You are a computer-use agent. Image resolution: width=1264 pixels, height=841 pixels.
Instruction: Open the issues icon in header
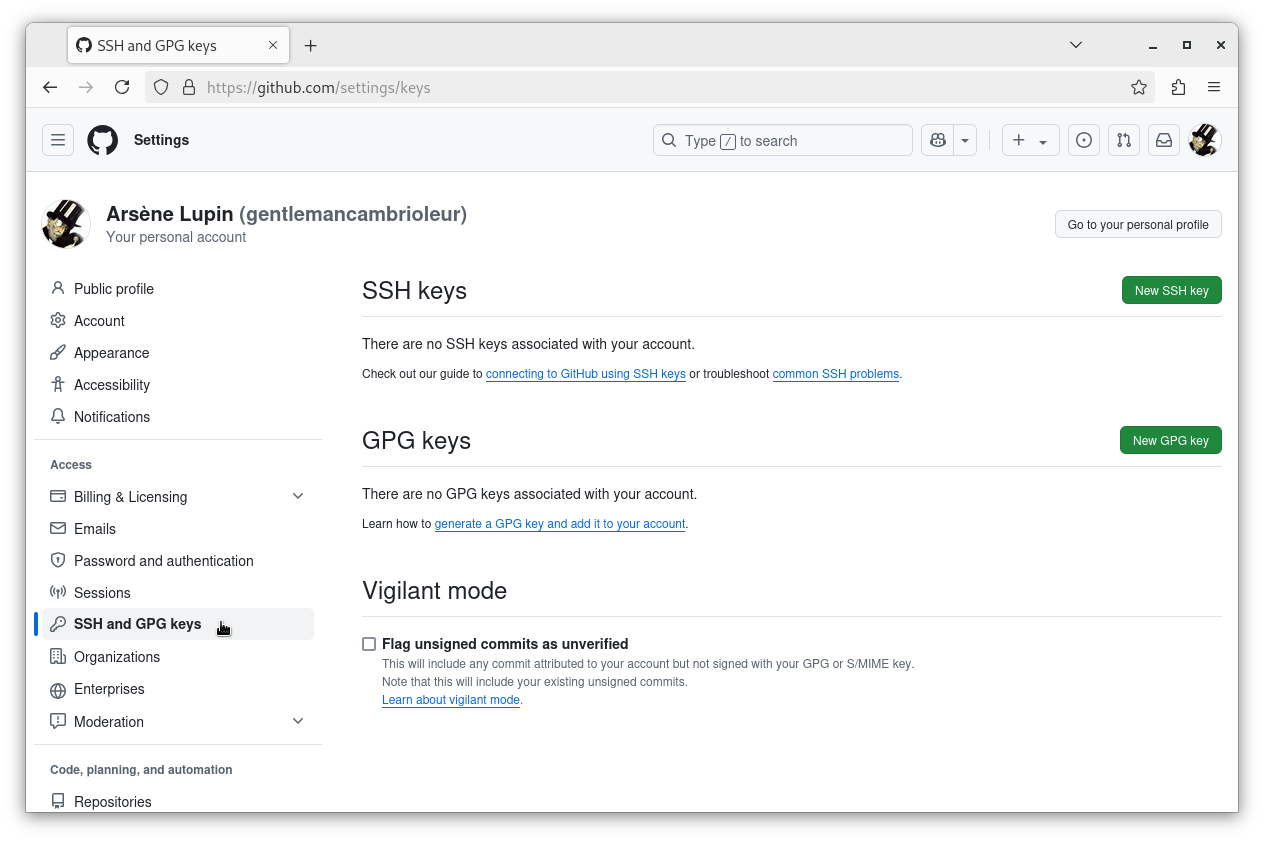coord(1083,141)
